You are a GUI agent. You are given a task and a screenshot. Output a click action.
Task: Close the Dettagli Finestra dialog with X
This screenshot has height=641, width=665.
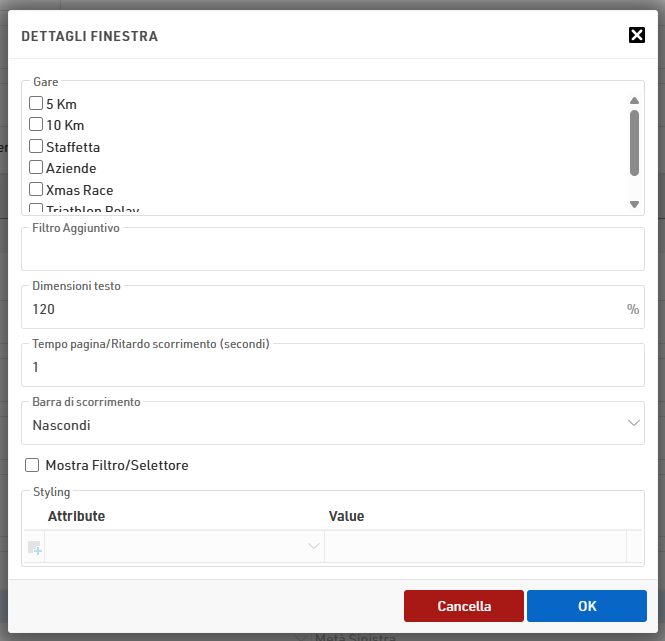(636, 35)
